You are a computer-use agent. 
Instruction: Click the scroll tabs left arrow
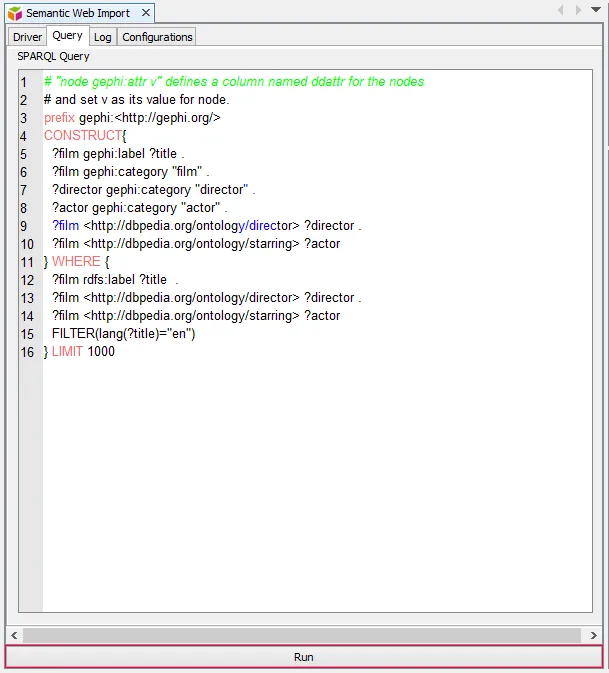click(x=561, y=10)
